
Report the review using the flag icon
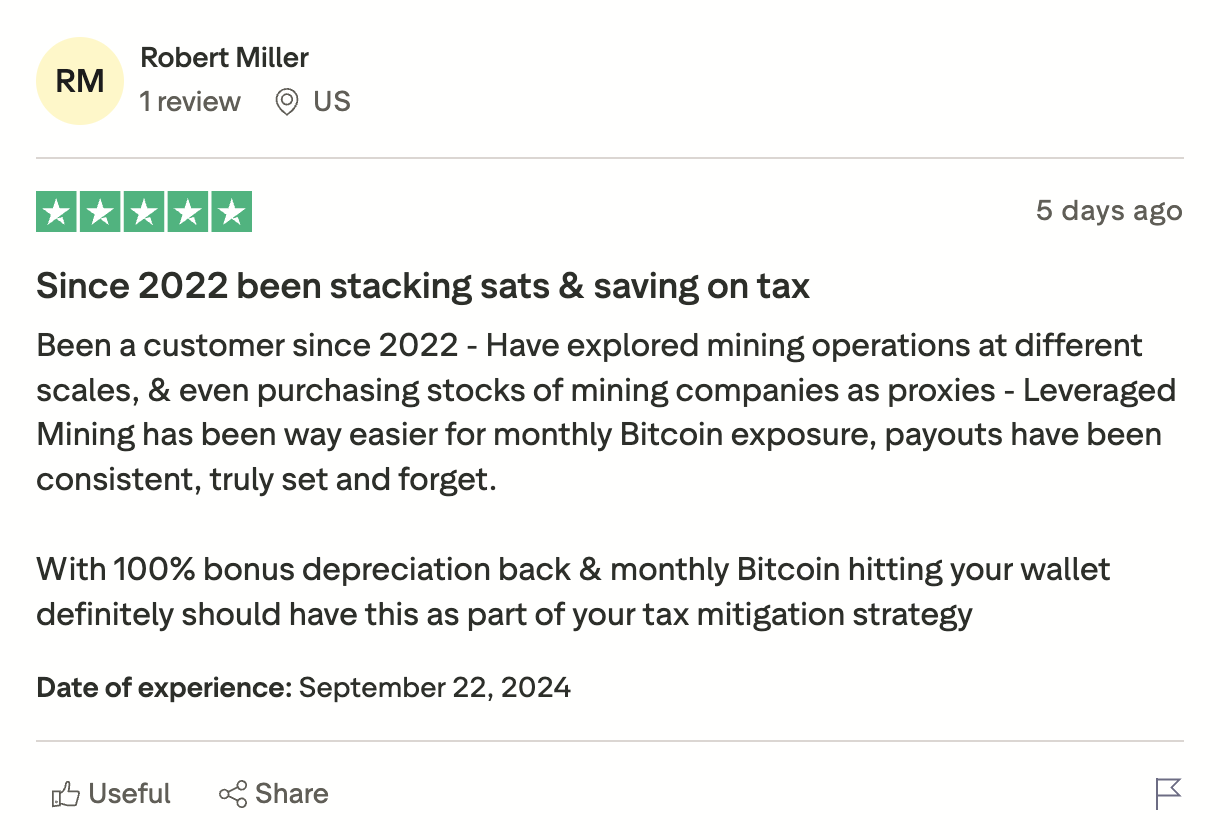pyautogui.click(x=1167, y=794)
